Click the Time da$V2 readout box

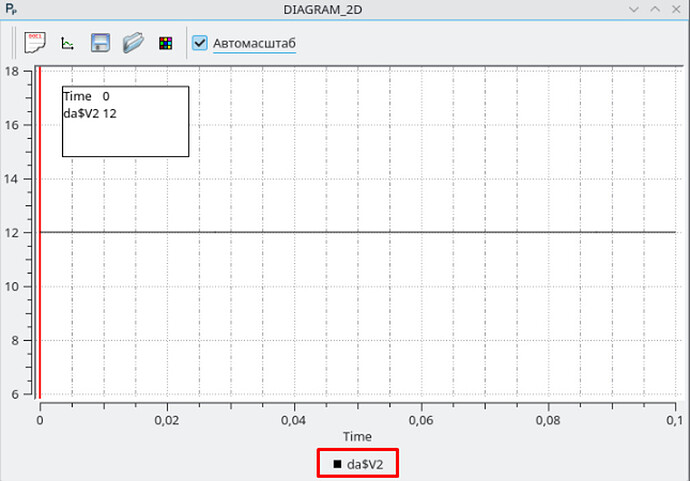(x=125, y=121)
